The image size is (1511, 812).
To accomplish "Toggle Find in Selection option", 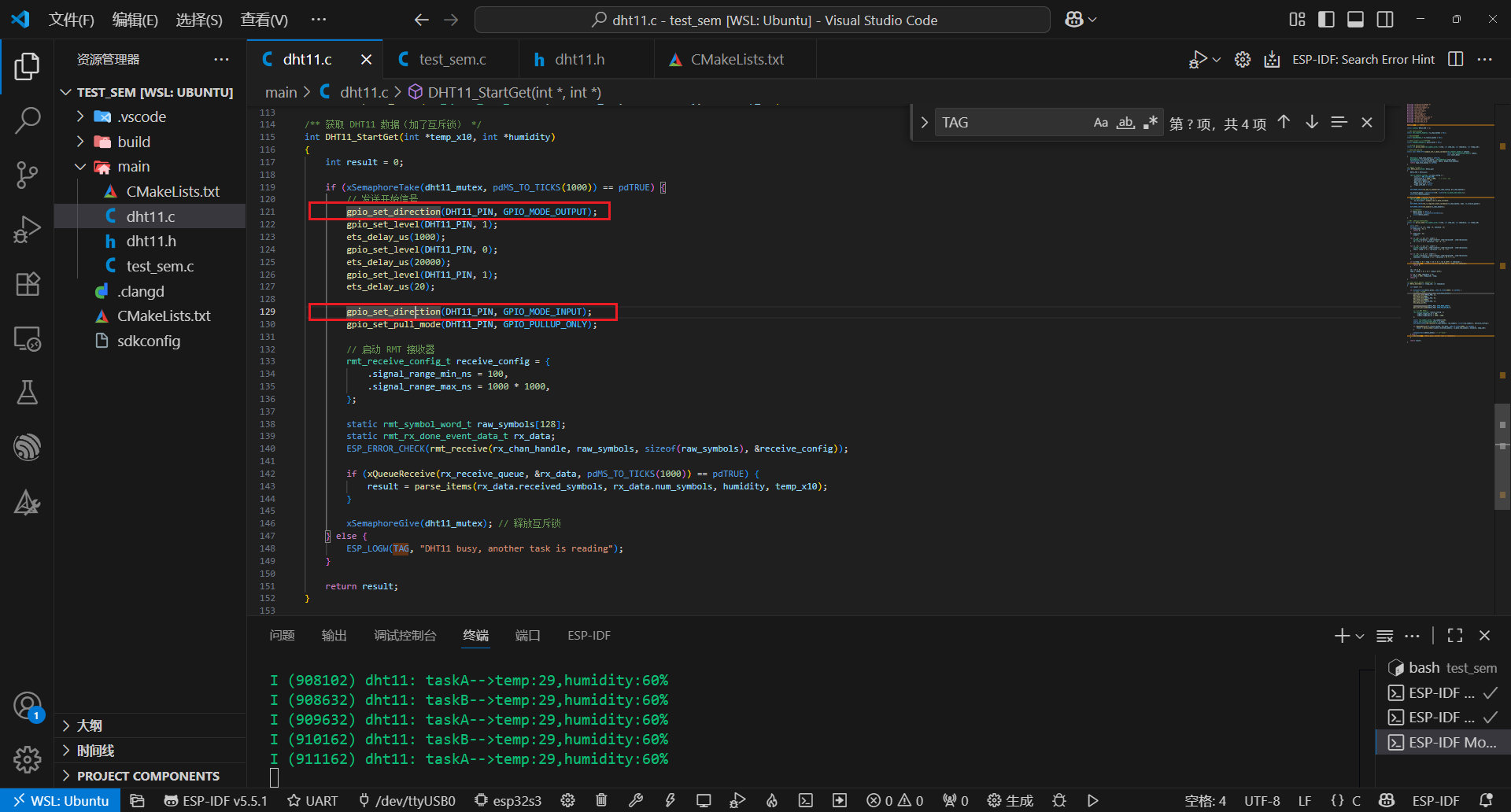I will click(1339, 123).
